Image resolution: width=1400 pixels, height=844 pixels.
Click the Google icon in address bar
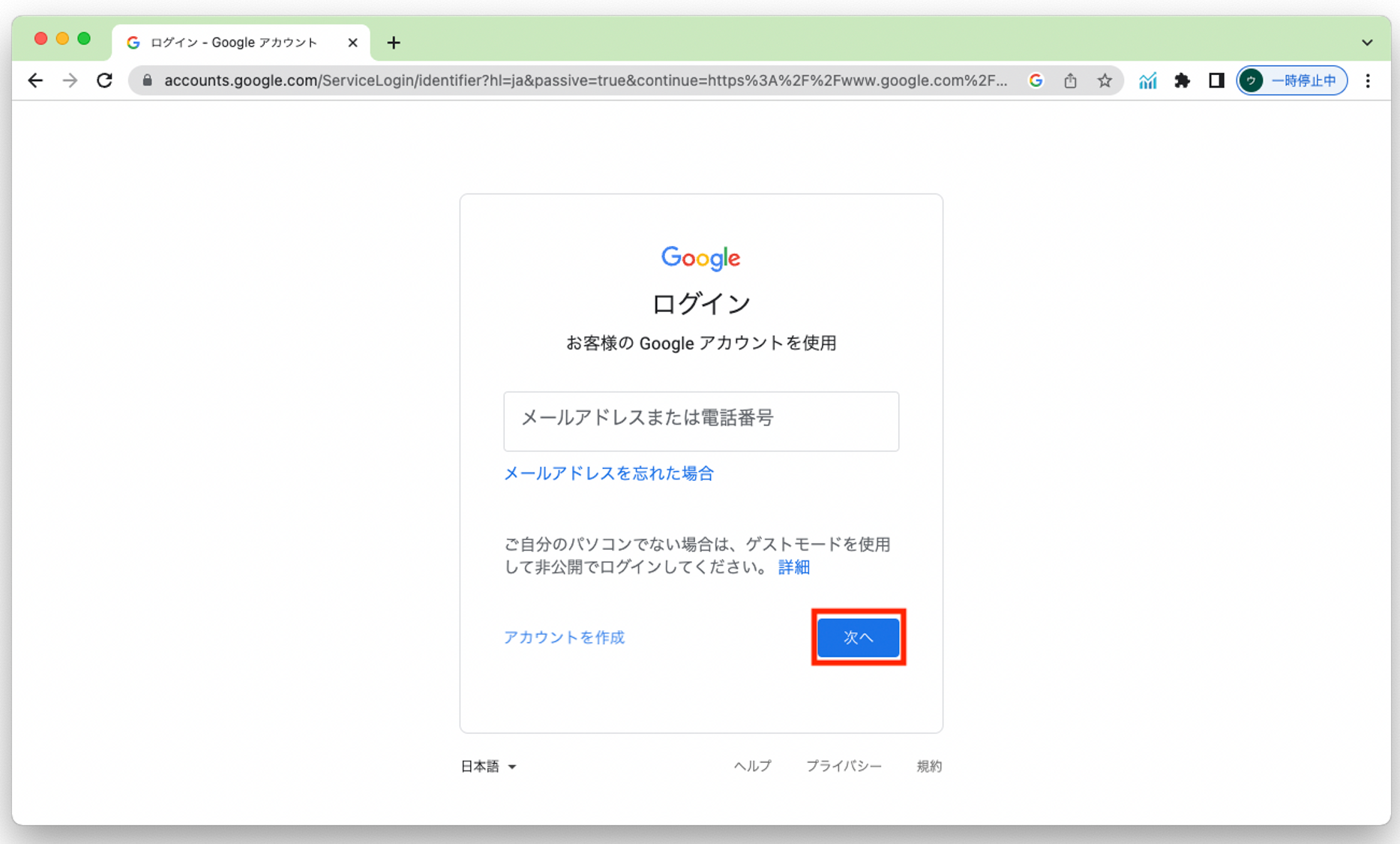point(1036,80)
